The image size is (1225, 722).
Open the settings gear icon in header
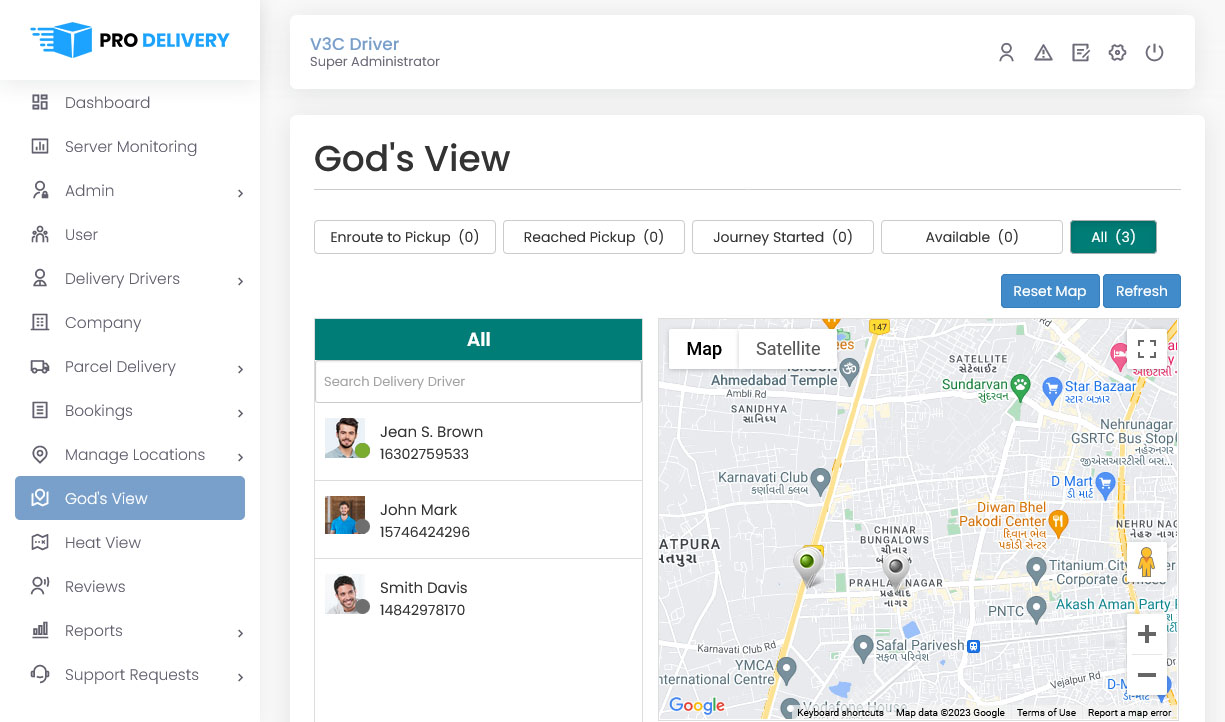point(1118,53)
